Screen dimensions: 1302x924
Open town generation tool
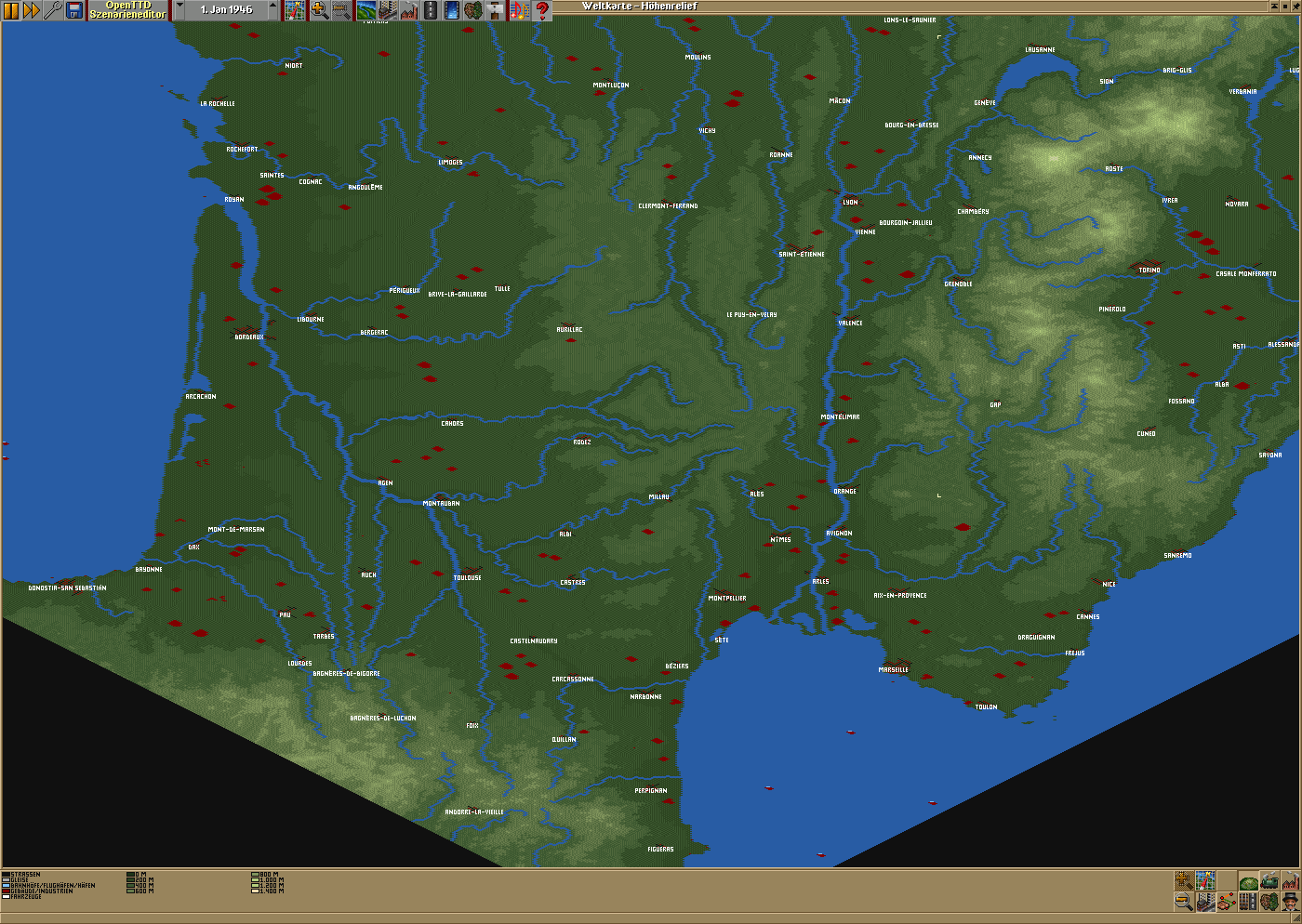[x=388, y=10]
